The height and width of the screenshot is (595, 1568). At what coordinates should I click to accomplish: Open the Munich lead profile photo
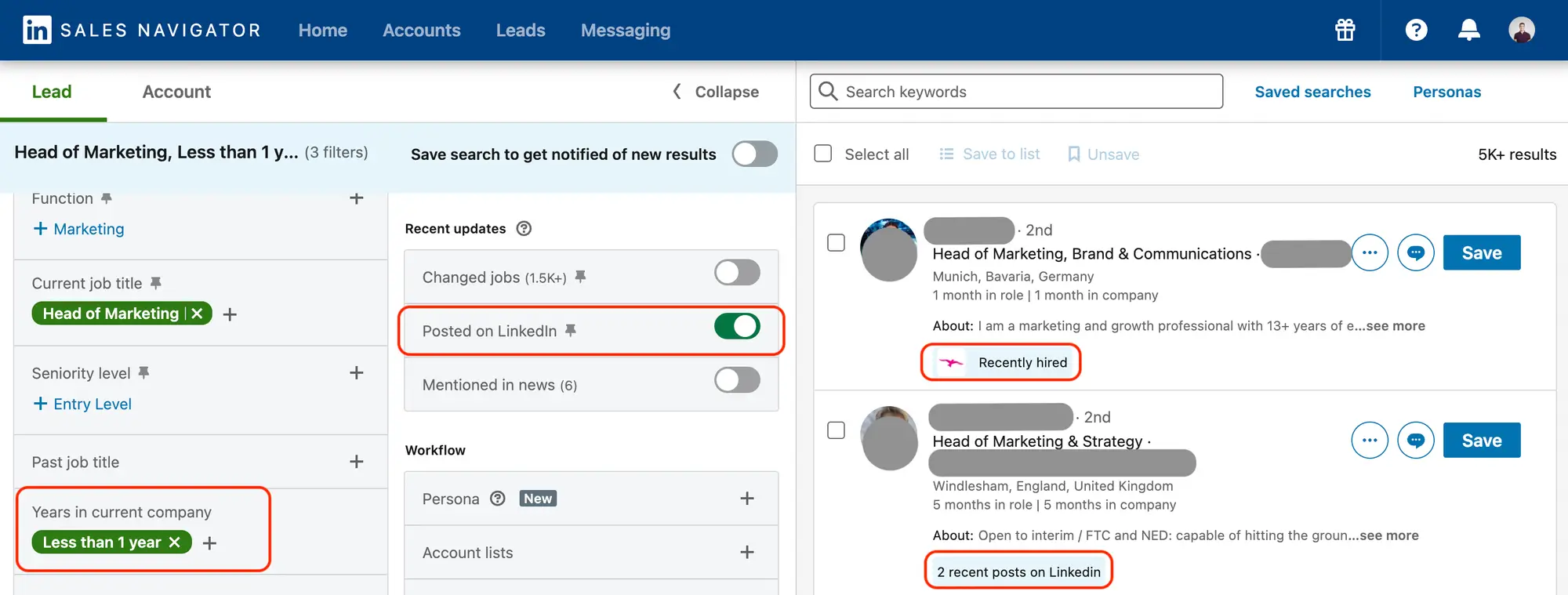click(x=888, y=250)
